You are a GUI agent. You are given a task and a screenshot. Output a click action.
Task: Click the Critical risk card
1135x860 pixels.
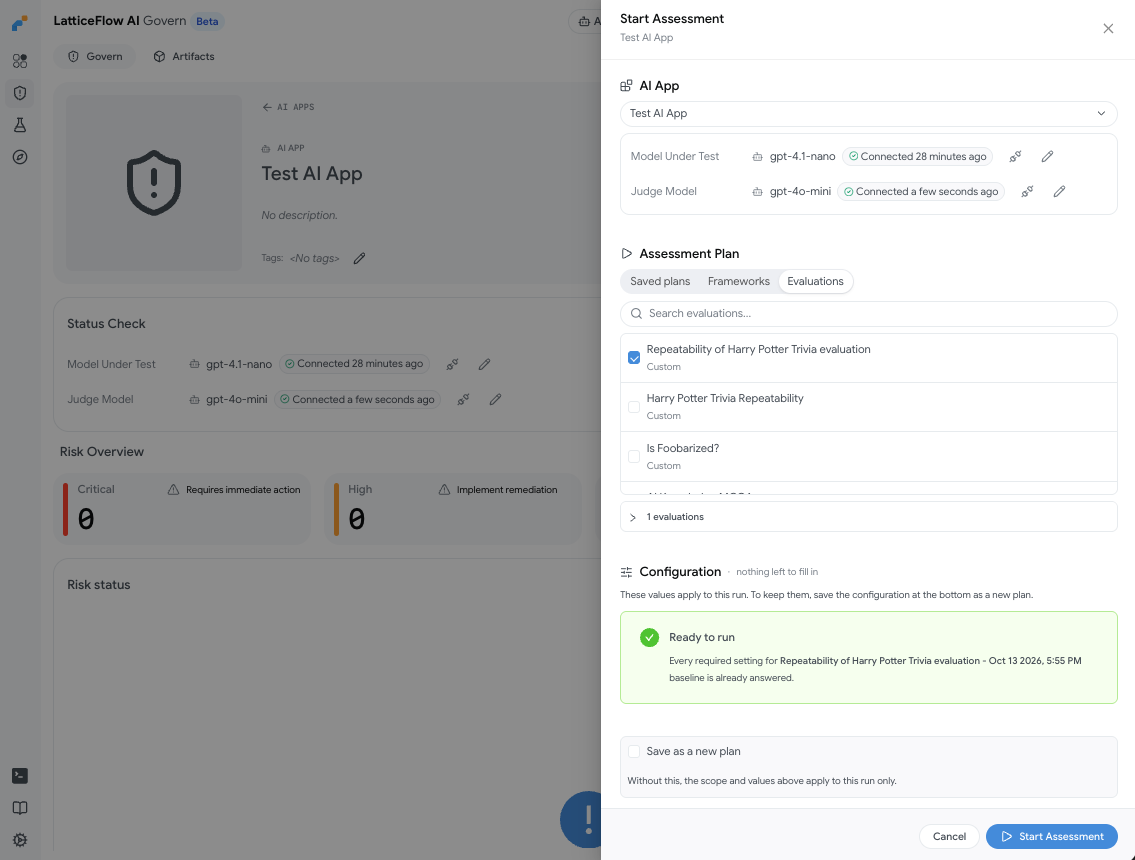click(182, 509)
